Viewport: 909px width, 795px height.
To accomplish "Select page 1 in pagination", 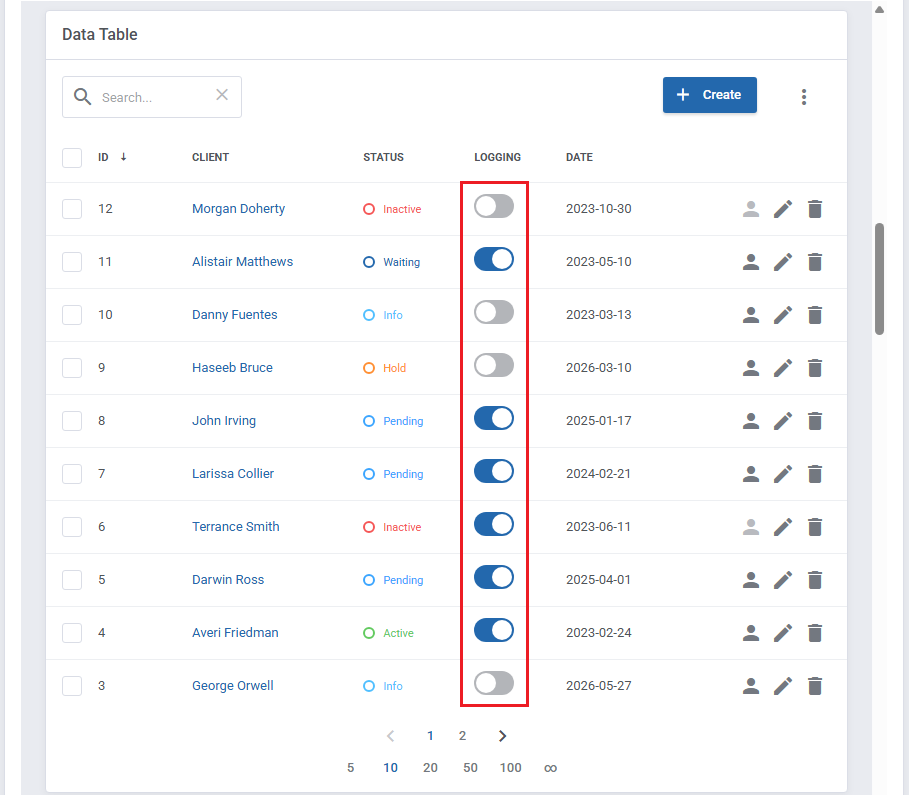I will 430,736.
